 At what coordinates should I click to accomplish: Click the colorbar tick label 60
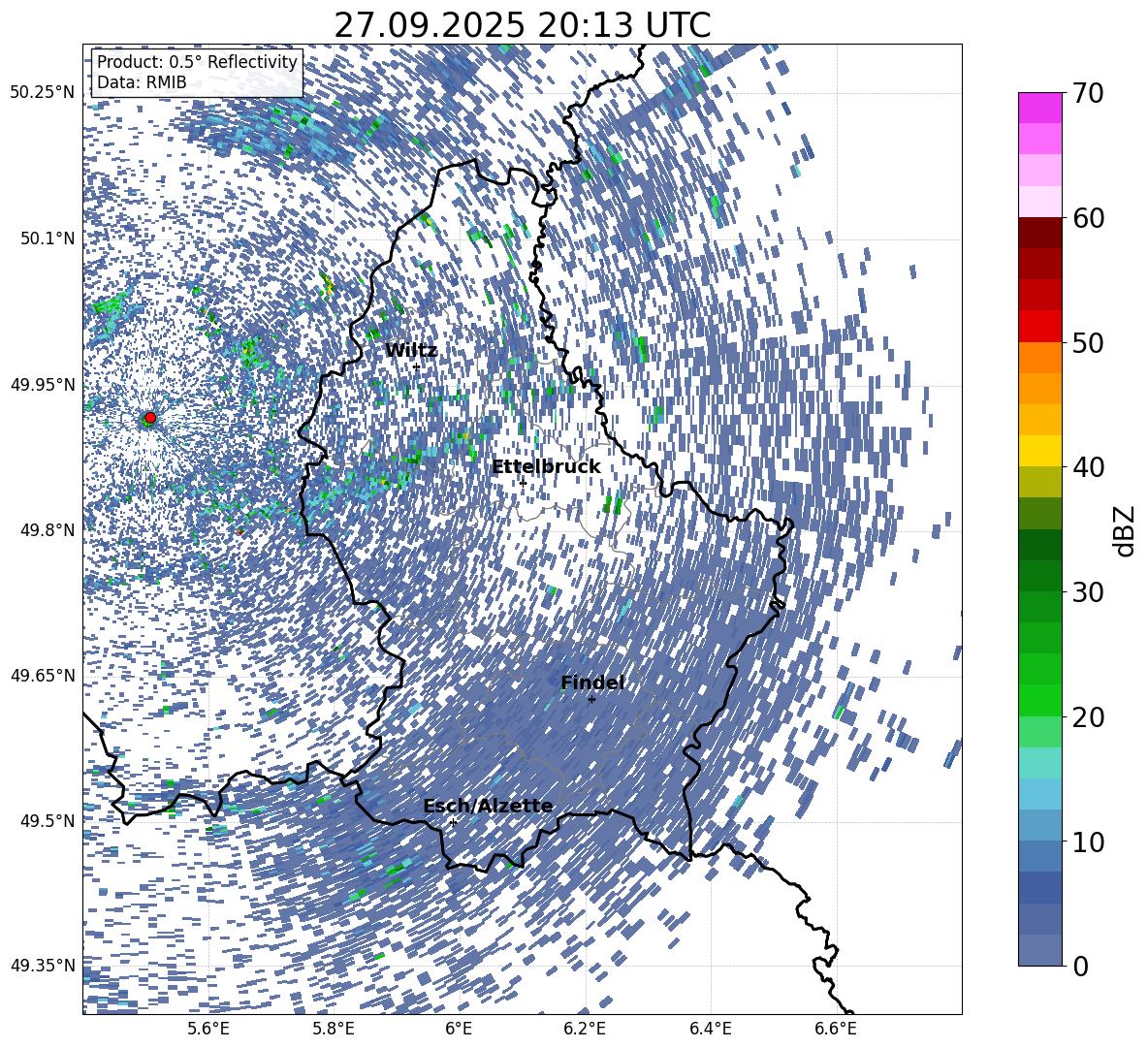[x=1088, y=218]
